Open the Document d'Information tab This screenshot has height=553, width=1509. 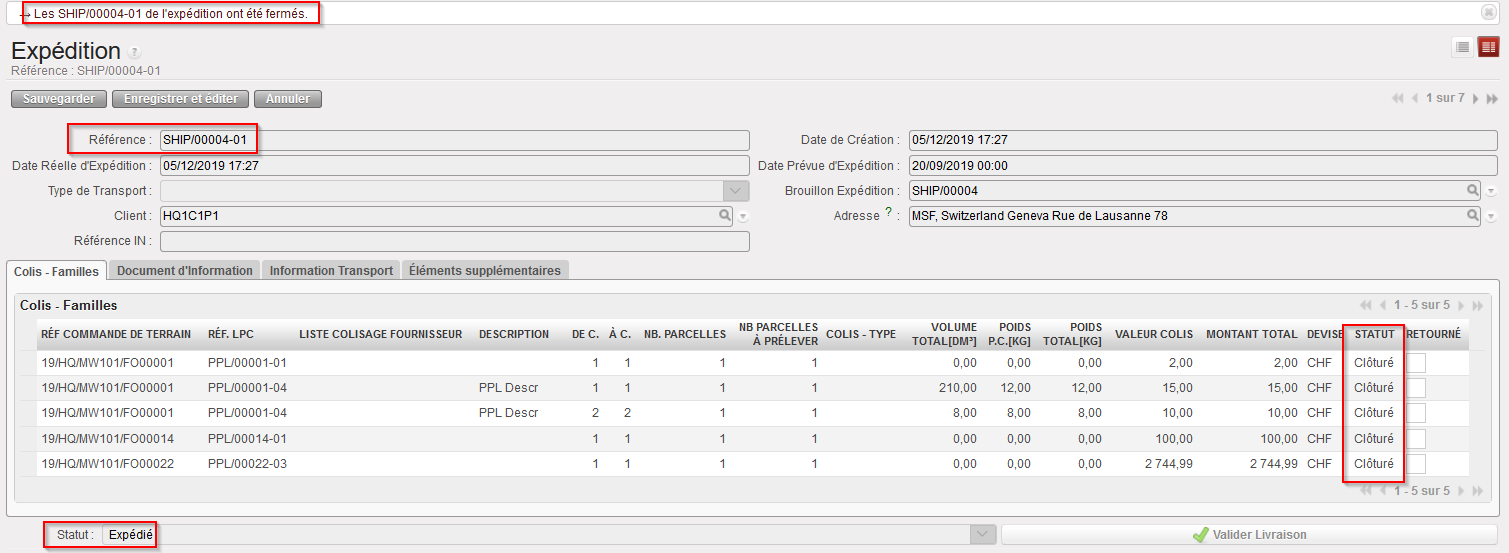pos(184,270)
